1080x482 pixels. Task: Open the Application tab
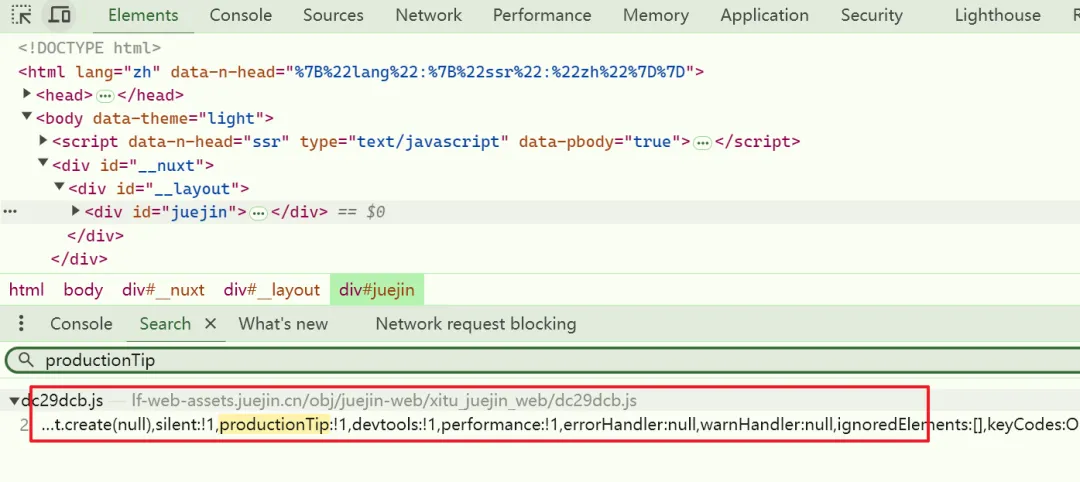tap(765, 15)
